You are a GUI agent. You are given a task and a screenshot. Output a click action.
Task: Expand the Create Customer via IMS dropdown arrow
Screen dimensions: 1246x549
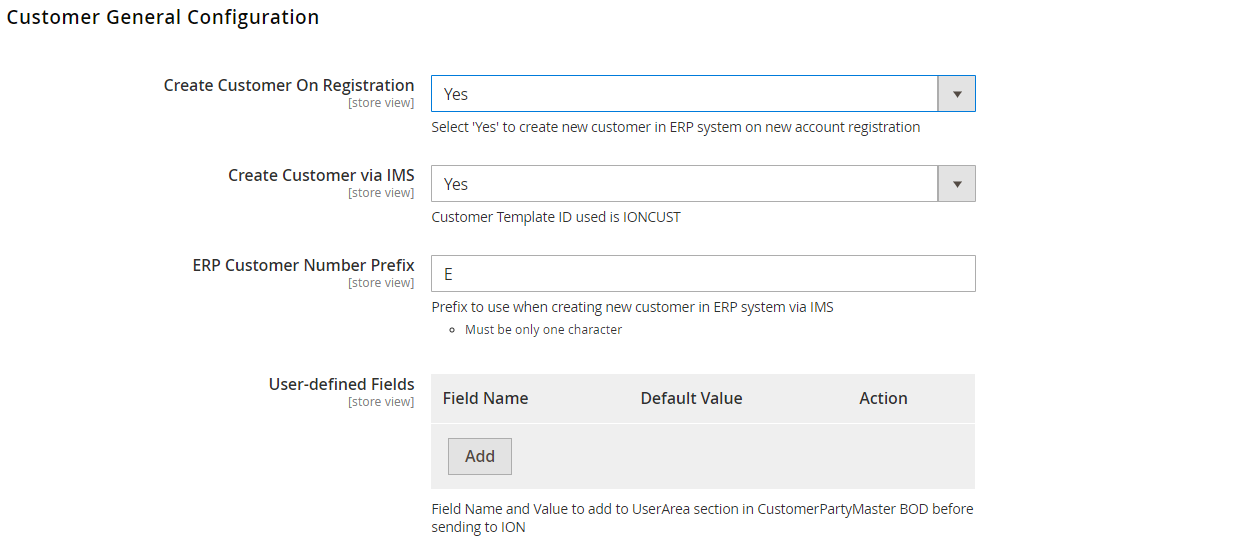click(x=956, y=184)
